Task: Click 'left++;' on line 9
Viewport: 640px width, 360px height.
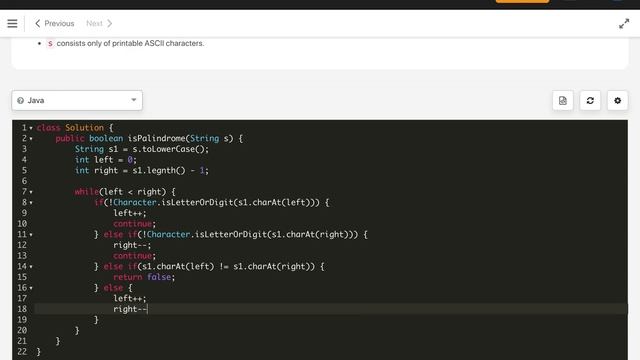Action: click(x=130, y=213)
